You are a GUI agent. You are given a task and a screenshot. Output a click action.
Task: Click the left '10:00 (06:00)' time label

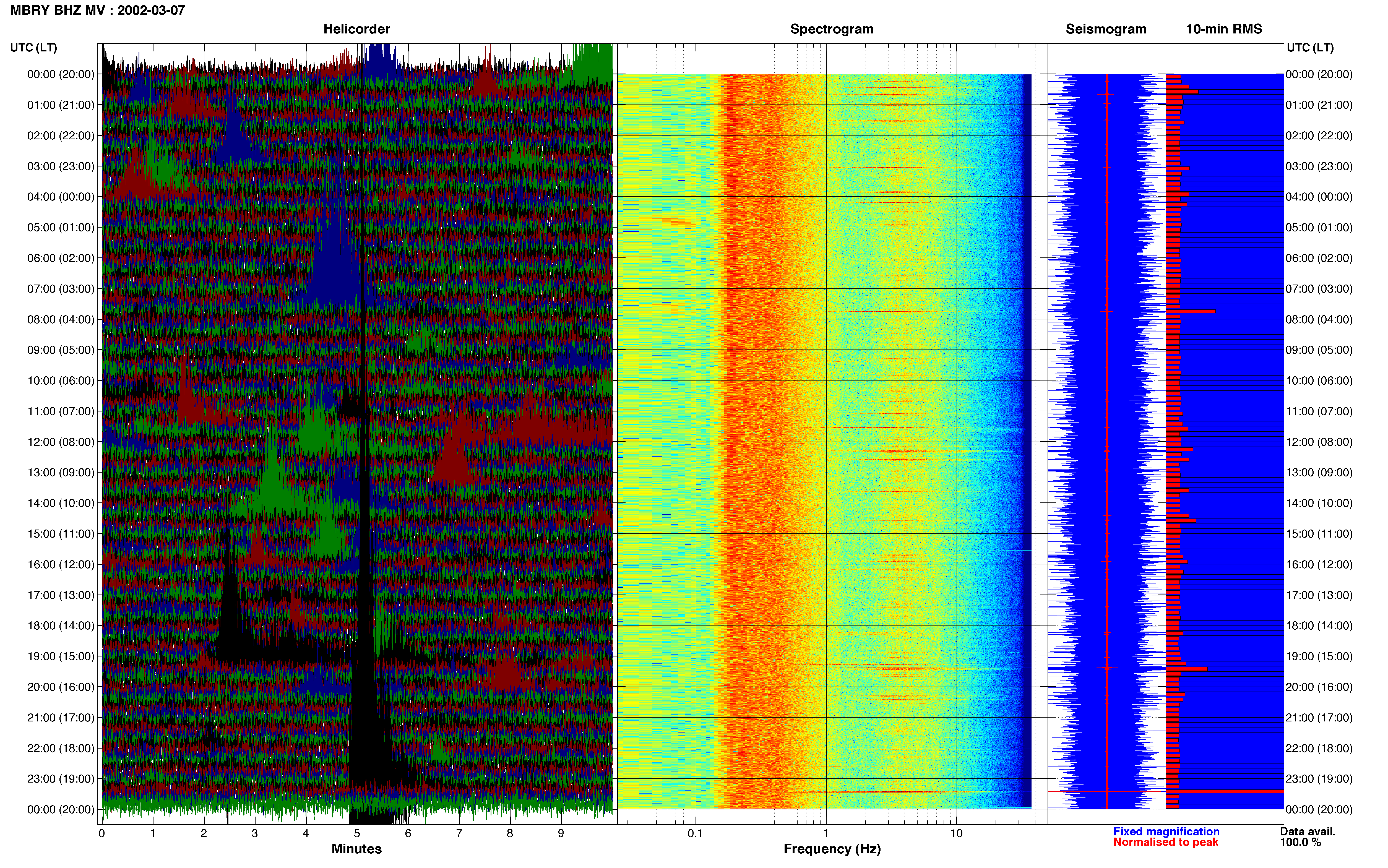(61, 380)
